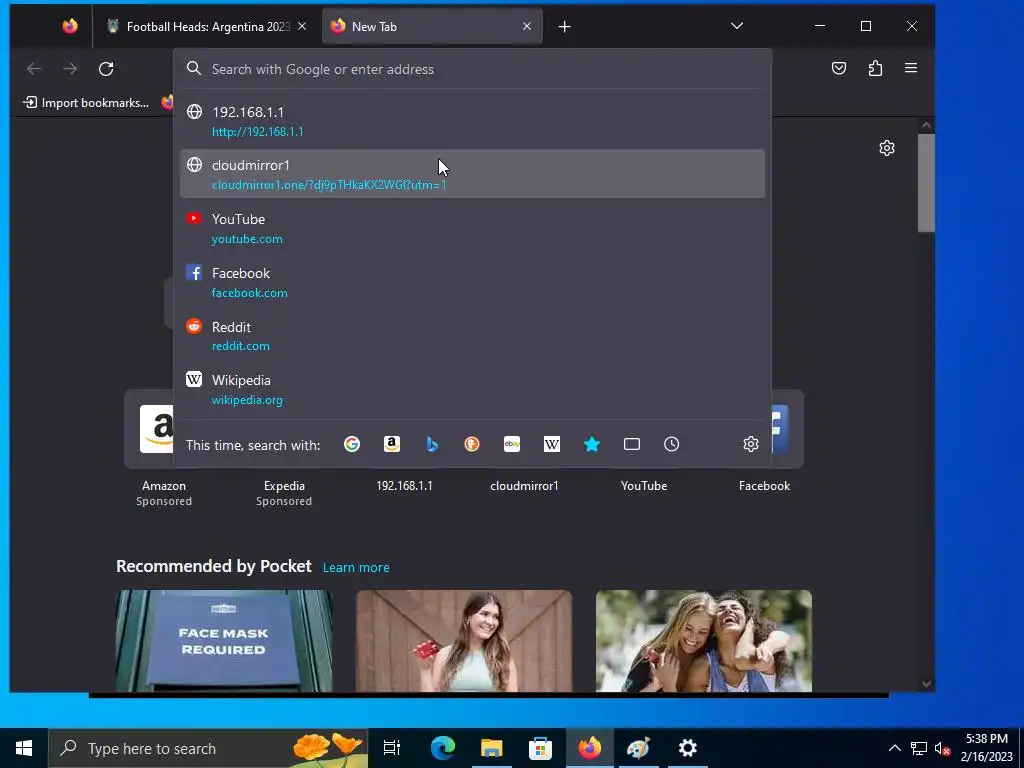Search this time with Wikipedia icon
Viewport: 1024px width, 768px height.
click(552, 444)
